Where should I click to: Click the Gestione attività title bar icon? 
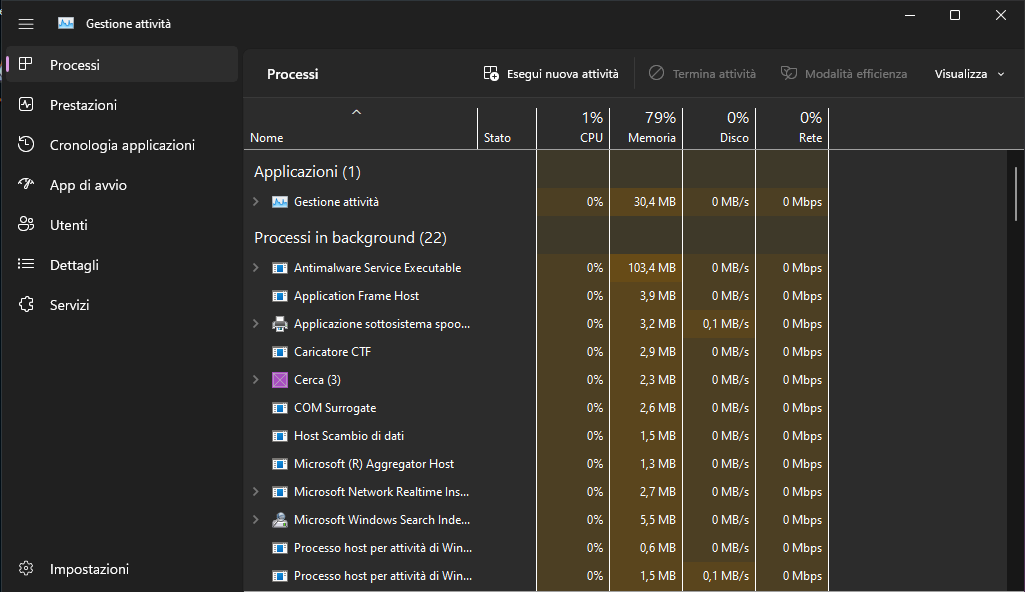[66, 24]
